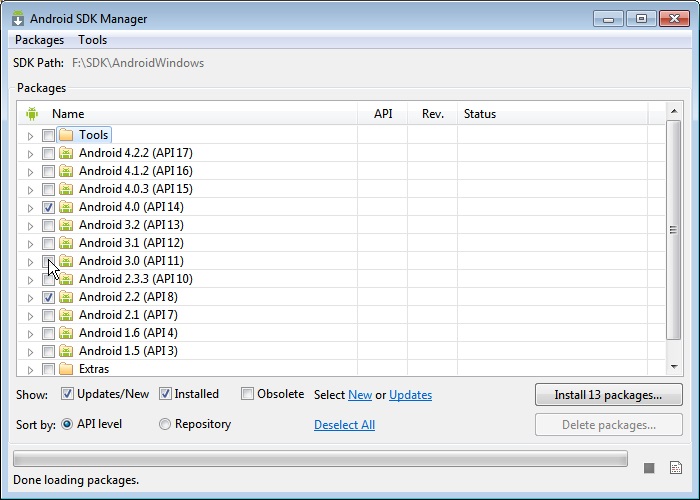Enable the Obsolete show filter

click(247, 394)
